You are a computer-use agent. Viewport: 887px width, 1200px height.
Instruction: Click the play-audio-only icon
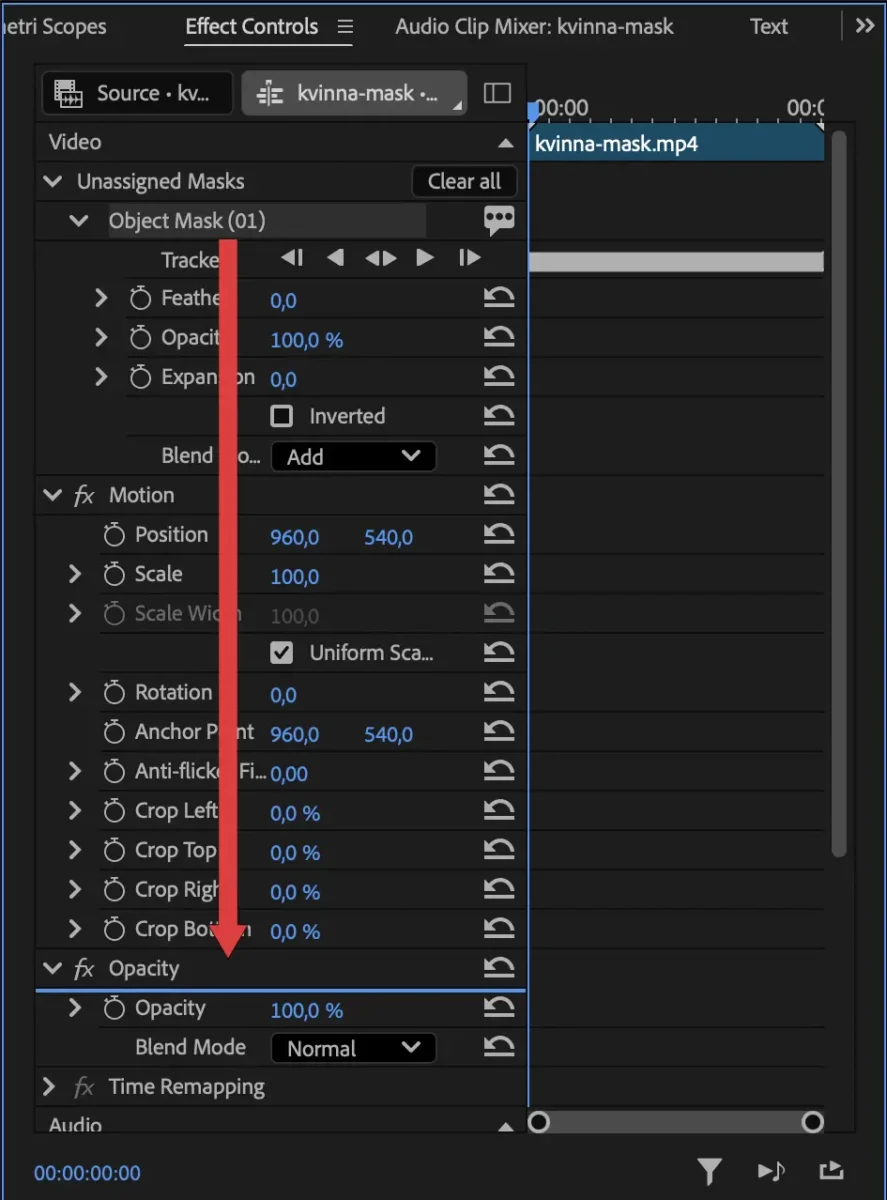(x=771, y=1171)
